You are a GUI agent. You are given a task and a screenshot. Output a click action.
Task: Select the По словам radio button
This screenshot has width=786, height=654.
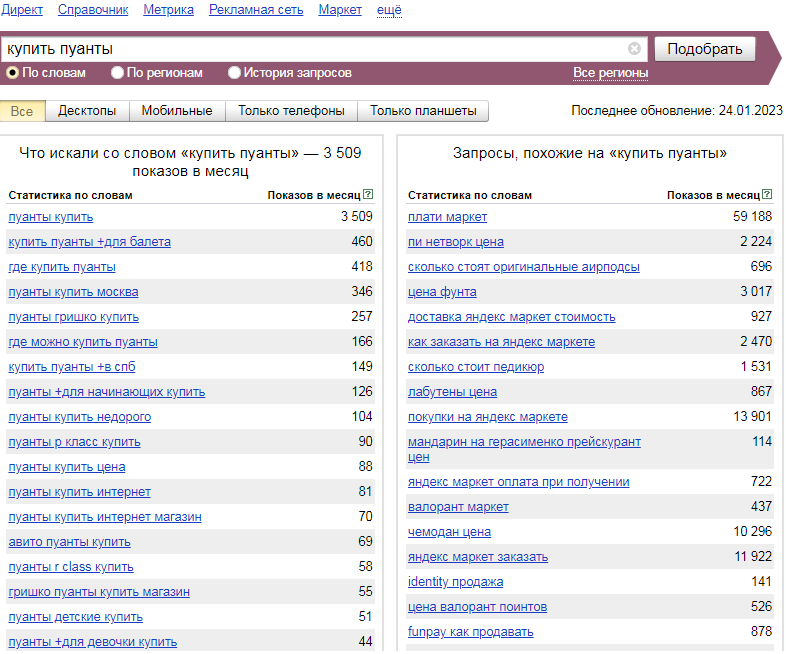(x=13, y=73)
